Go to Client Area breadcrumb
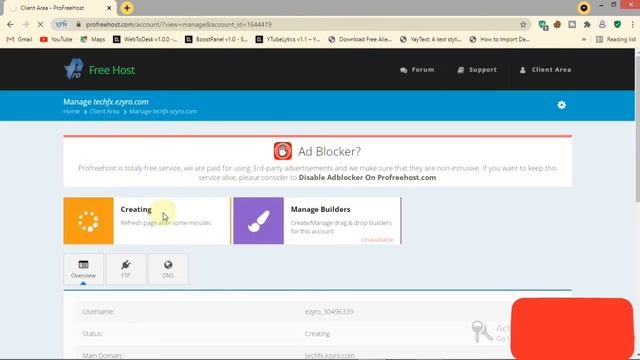This screenshot has height=360, width=640. pyautogui.click(x=104, y=111)
